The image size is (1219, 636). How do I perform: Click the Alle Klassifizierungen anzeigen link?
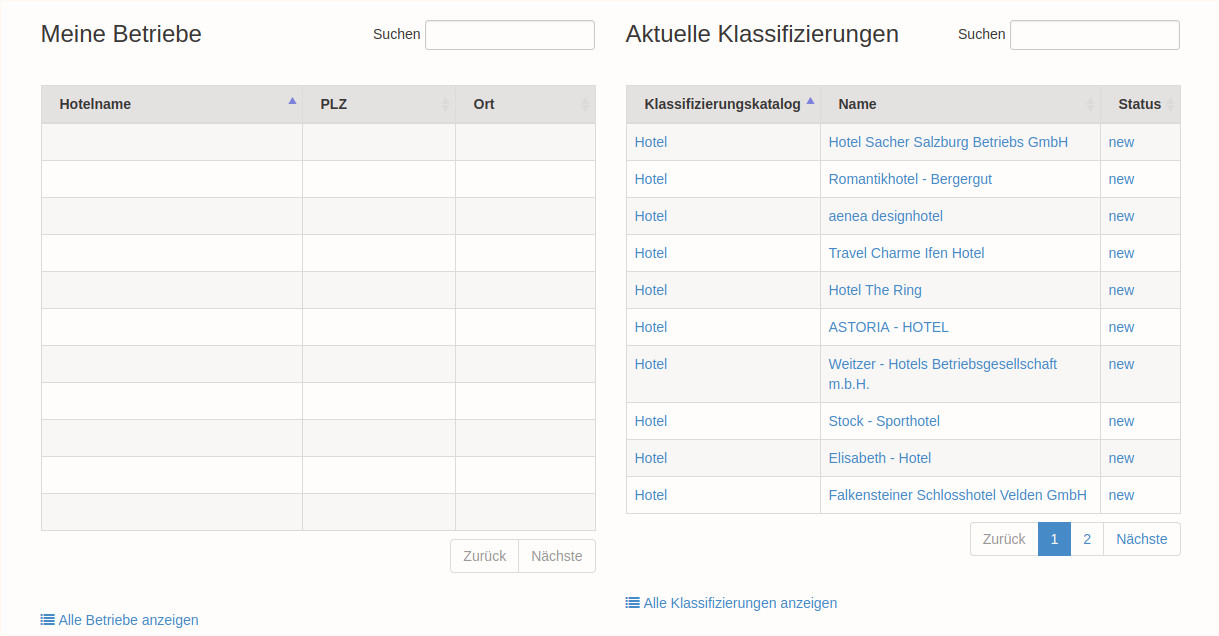740,603
